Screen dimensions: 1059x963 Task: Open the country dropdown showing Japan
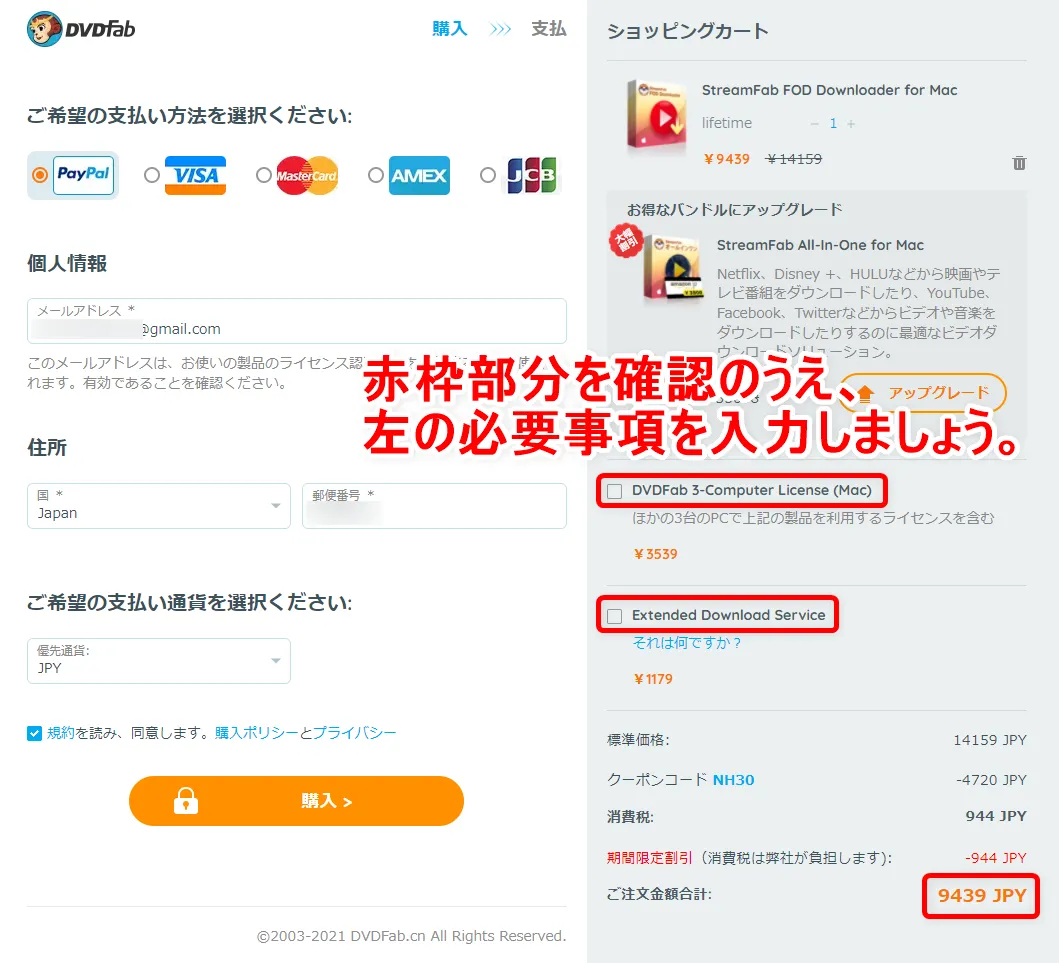[x=159, y=506]
